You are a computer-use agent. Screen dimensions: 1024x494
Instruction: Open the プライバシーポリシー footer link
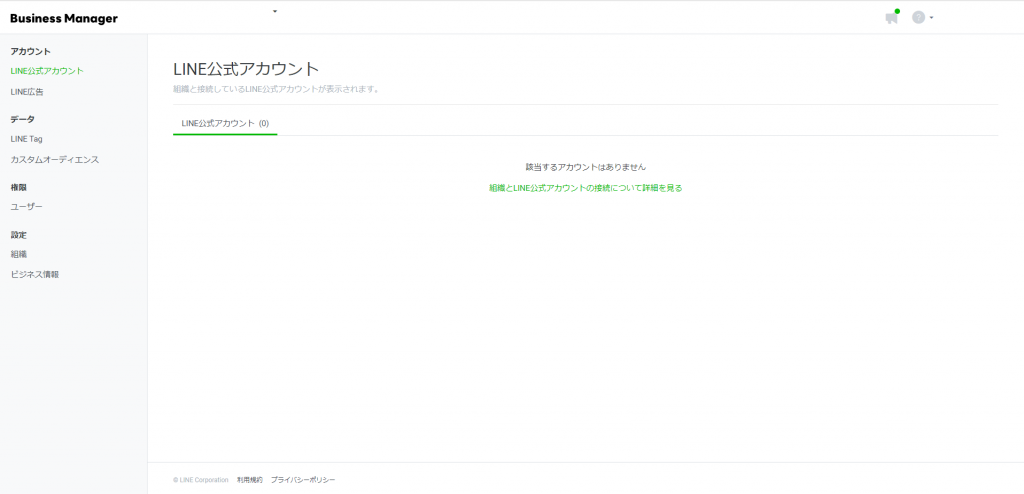coord(303,480)
